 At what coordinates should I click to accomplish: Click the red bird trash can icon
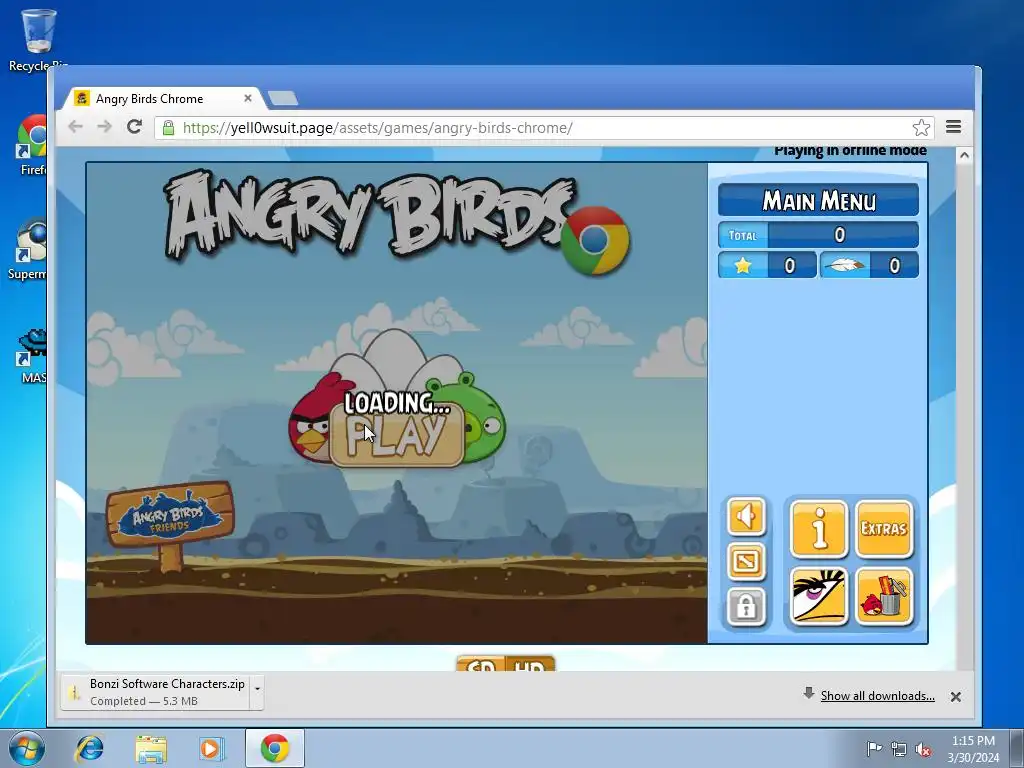pyautogui.click(x=884, y=596)
